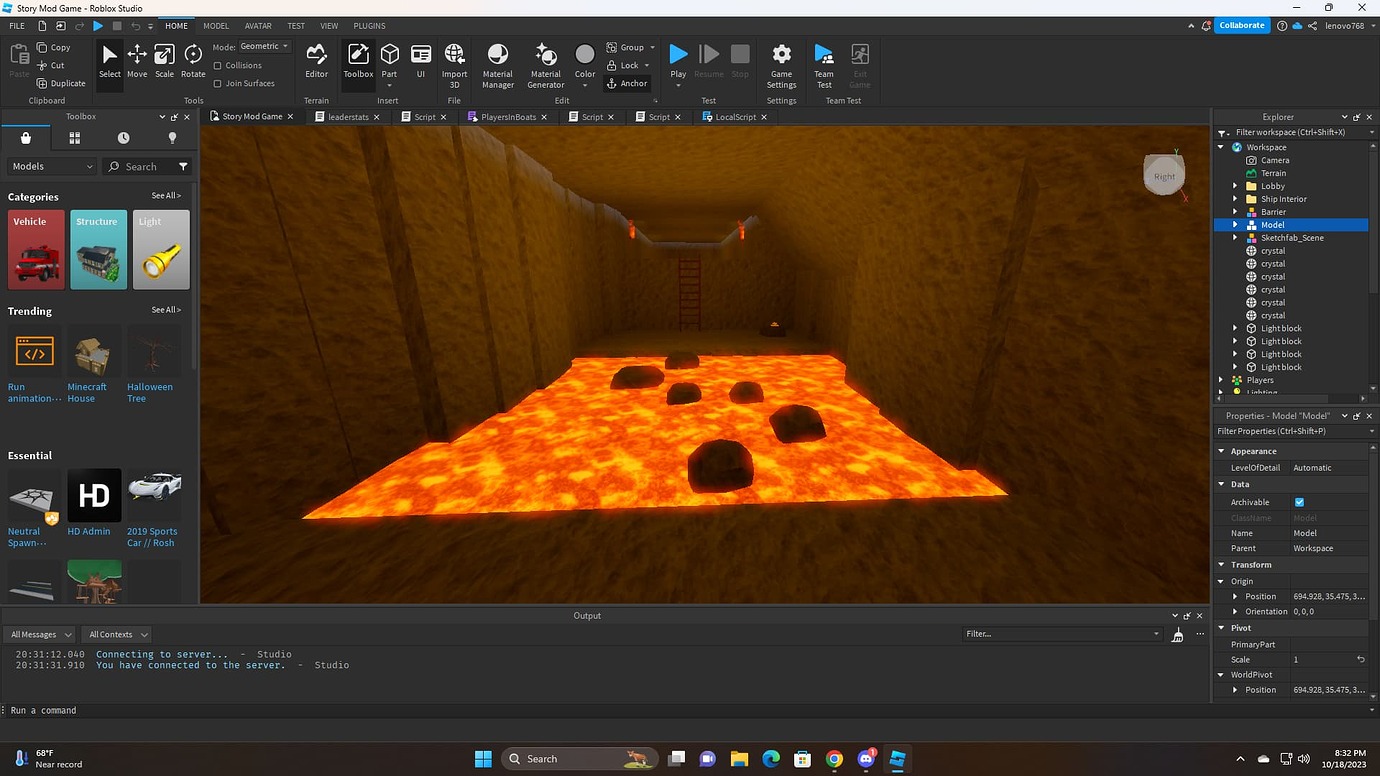
Task: Expand the Lobby folder in Explorer
Action: (1235, 186)
